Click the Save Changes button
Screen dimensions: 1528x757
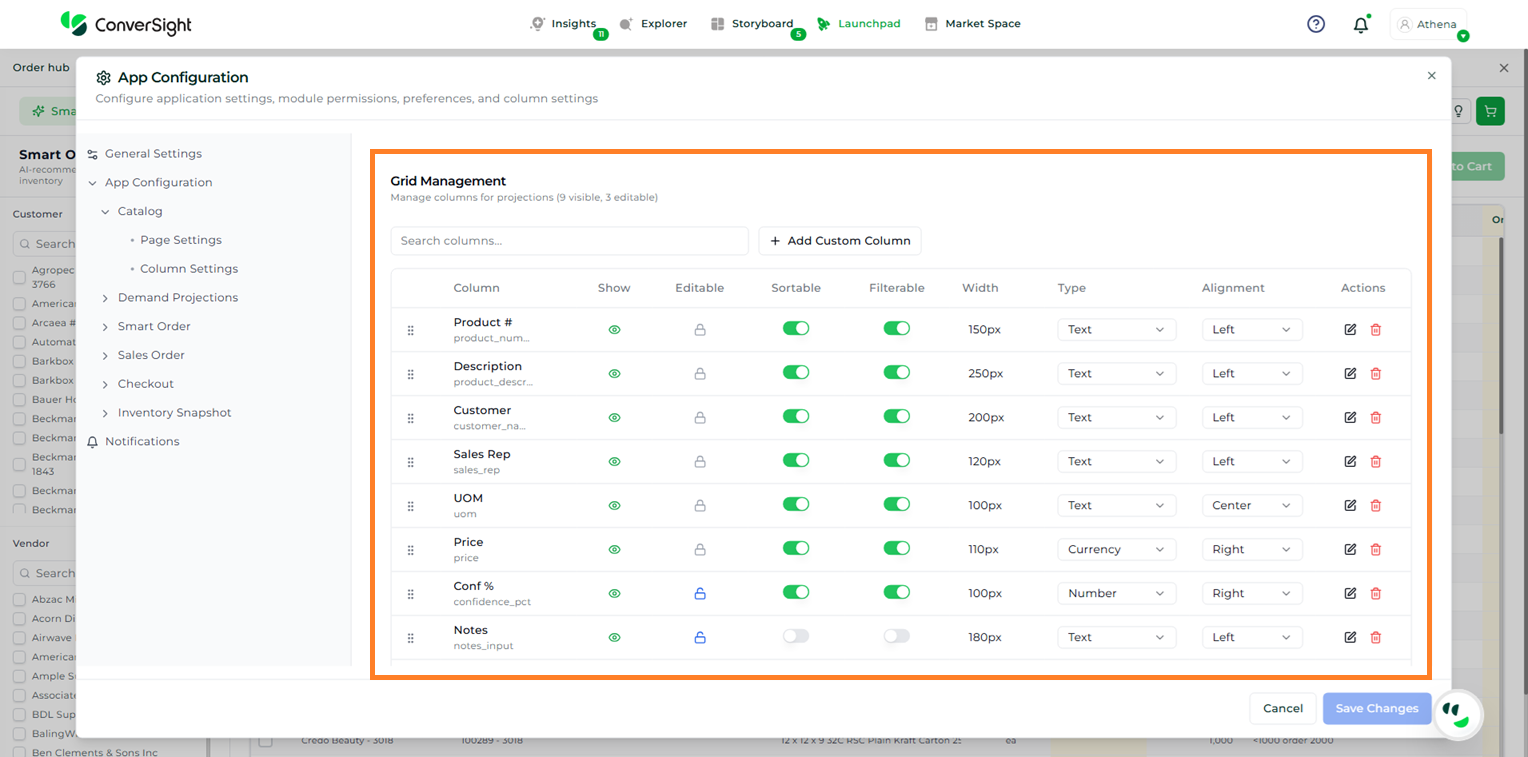coord(1376,709)
